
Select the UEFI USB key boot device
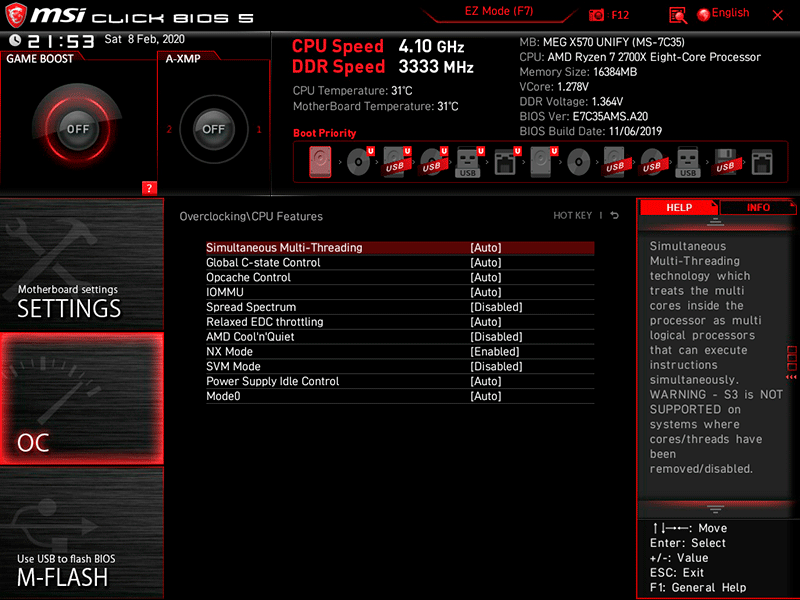(x=469, y=162)
